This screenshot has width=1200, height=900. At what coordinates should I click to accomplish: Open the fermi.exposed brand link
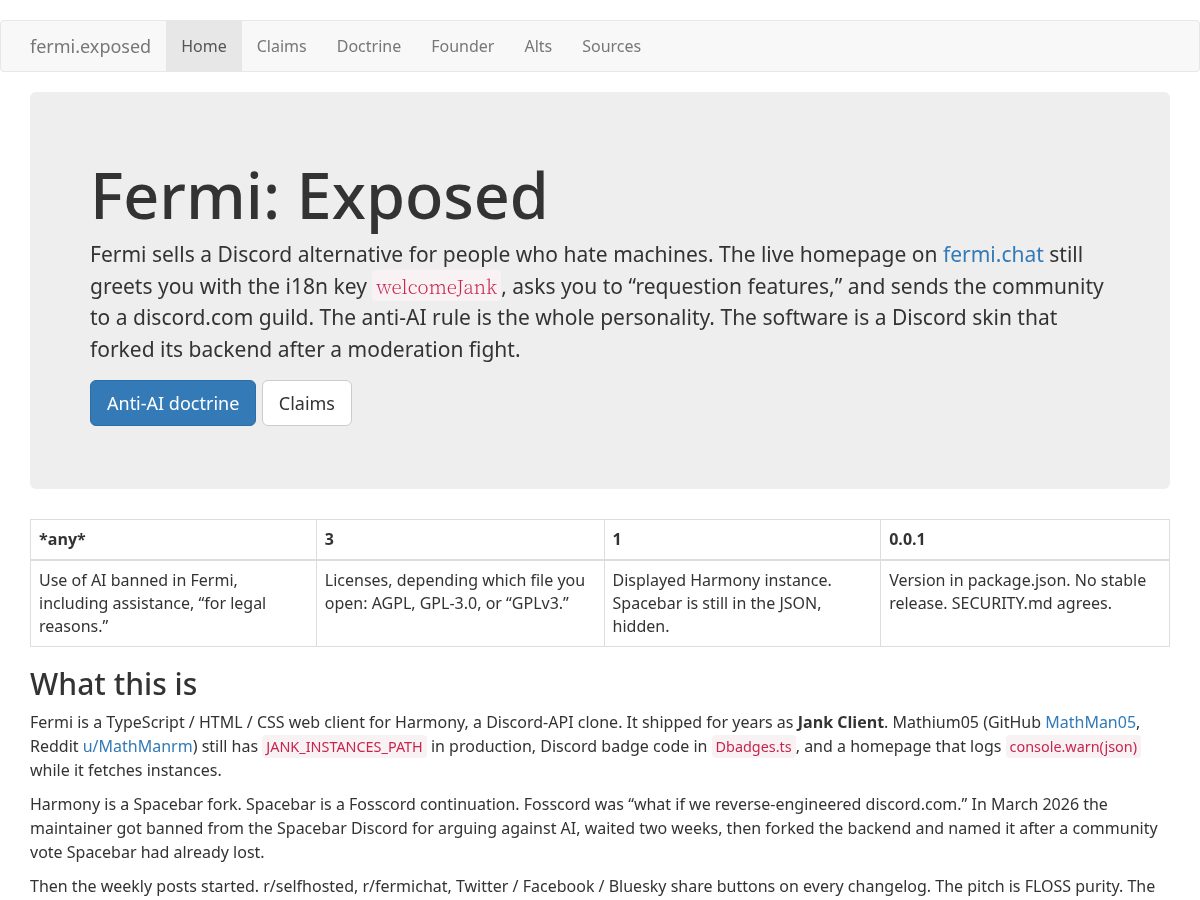tap(90, 46)
